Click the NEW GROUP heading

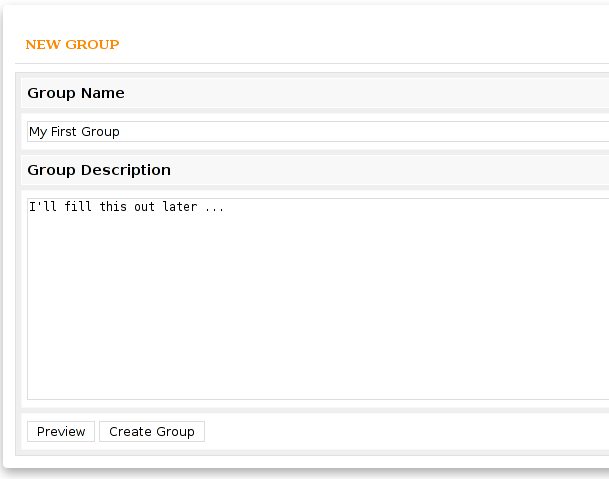tap(72, 45)
